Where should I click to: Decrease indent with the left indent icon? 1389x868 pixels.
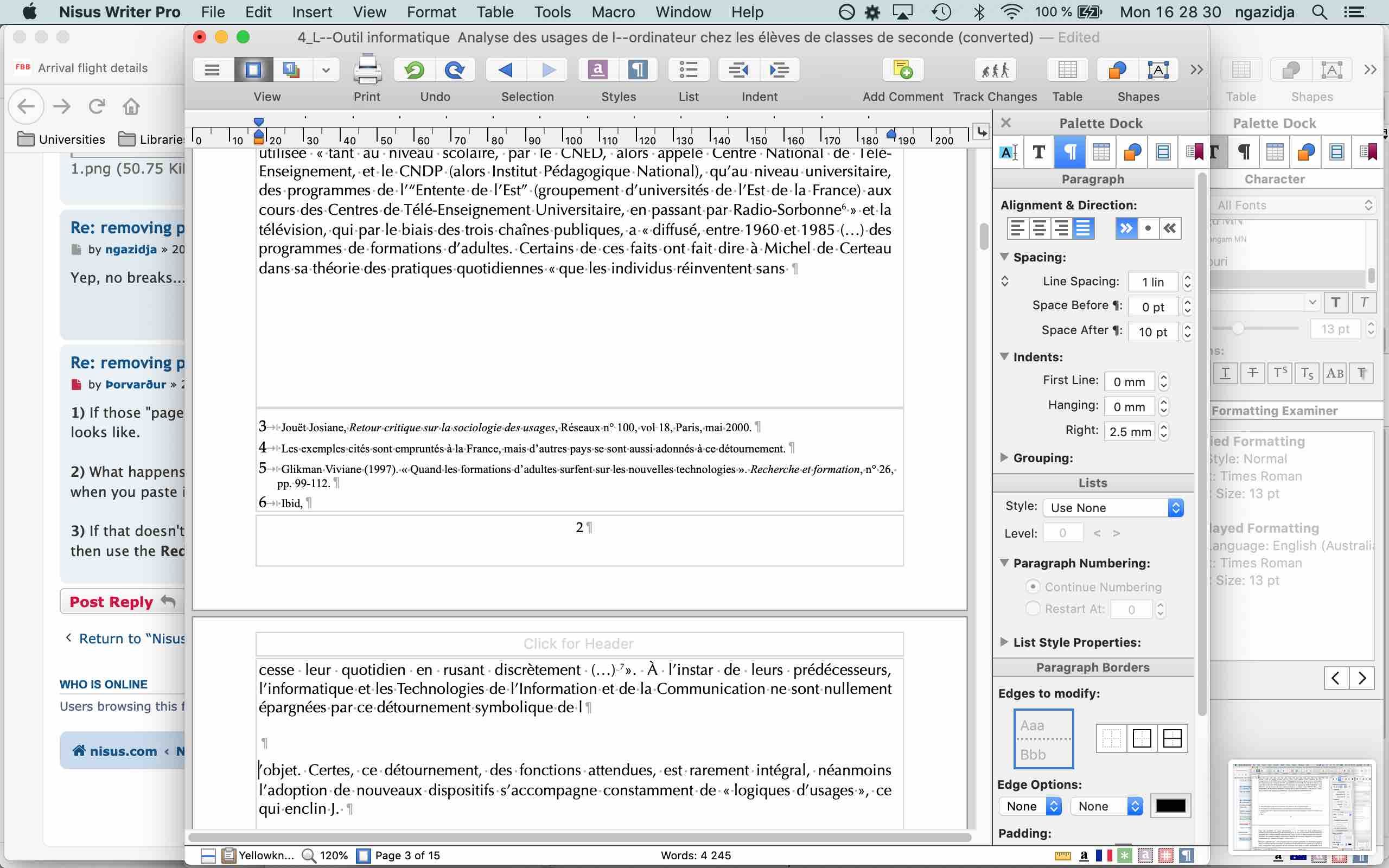tap(738, 69)
